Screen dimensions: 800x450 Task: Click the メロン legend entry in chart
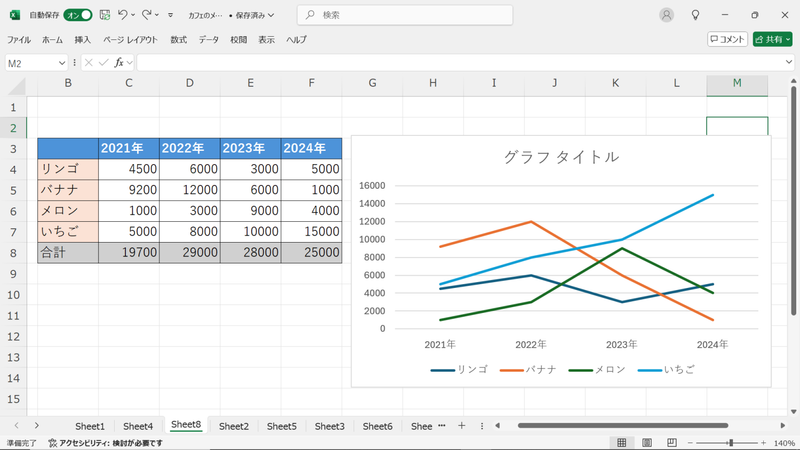[x=597, y=369]
